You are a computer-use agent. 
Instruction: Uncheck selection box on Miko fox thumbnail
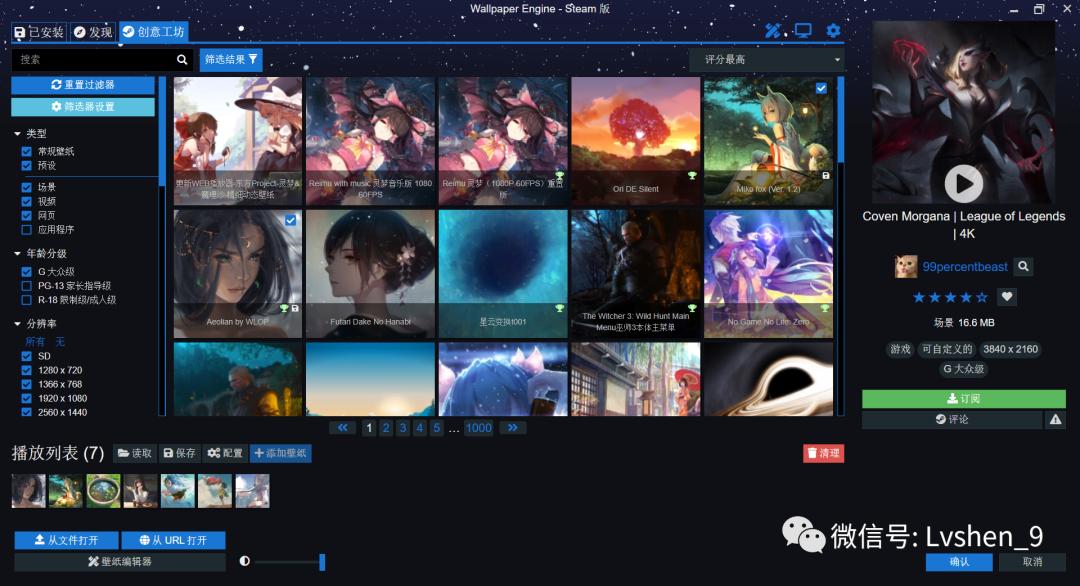821,88
